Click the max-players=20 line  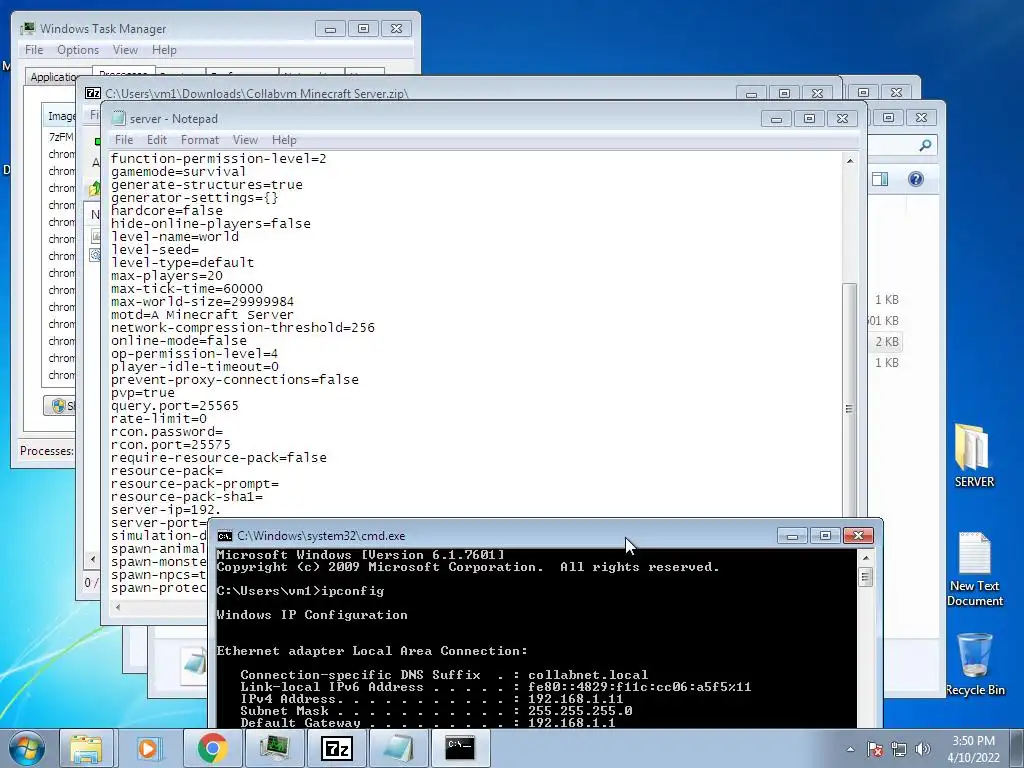167,276
